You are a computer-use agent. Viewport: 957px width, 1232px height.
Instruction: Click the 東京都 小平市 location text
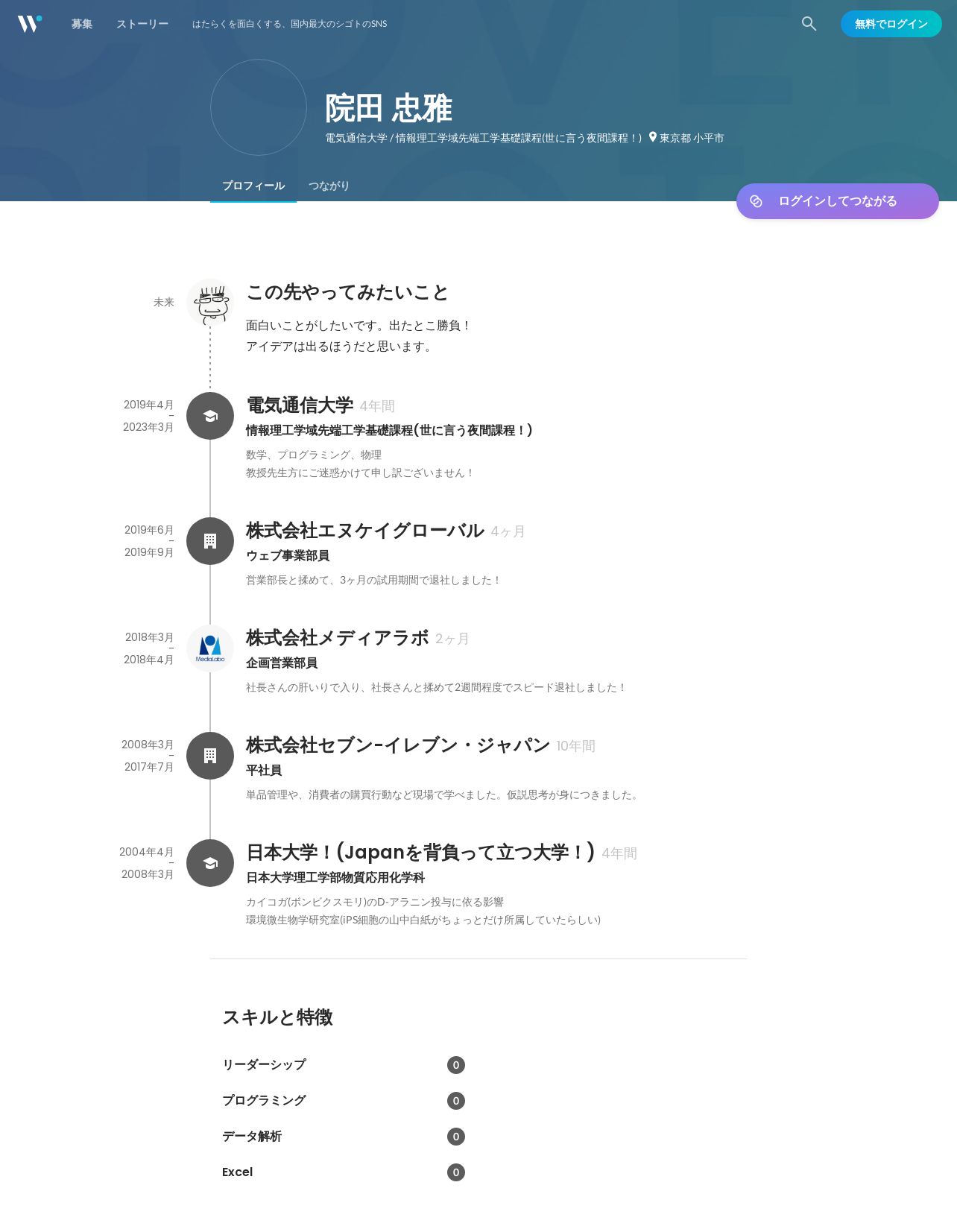click(x=692, y=138)
